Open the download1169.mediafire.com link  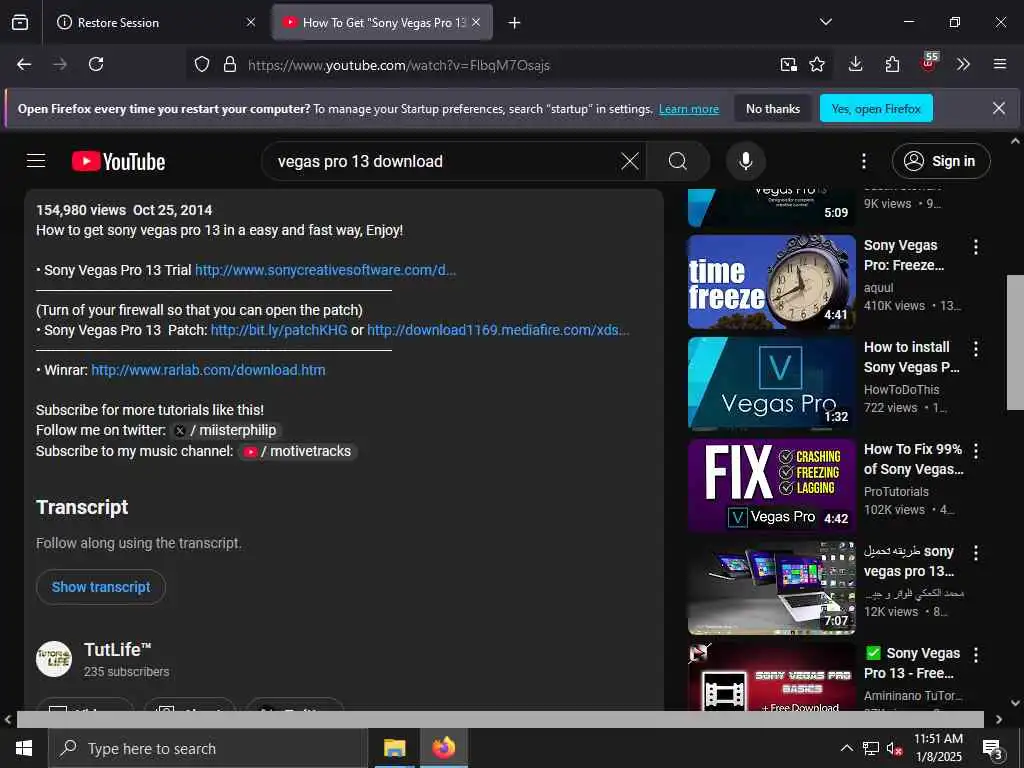(x=498, y=330)
